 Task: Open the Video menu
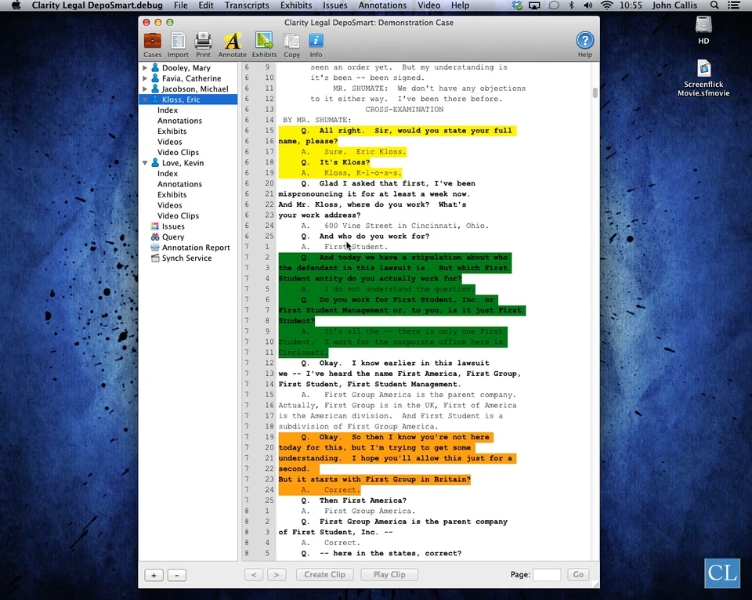point(428,5)
